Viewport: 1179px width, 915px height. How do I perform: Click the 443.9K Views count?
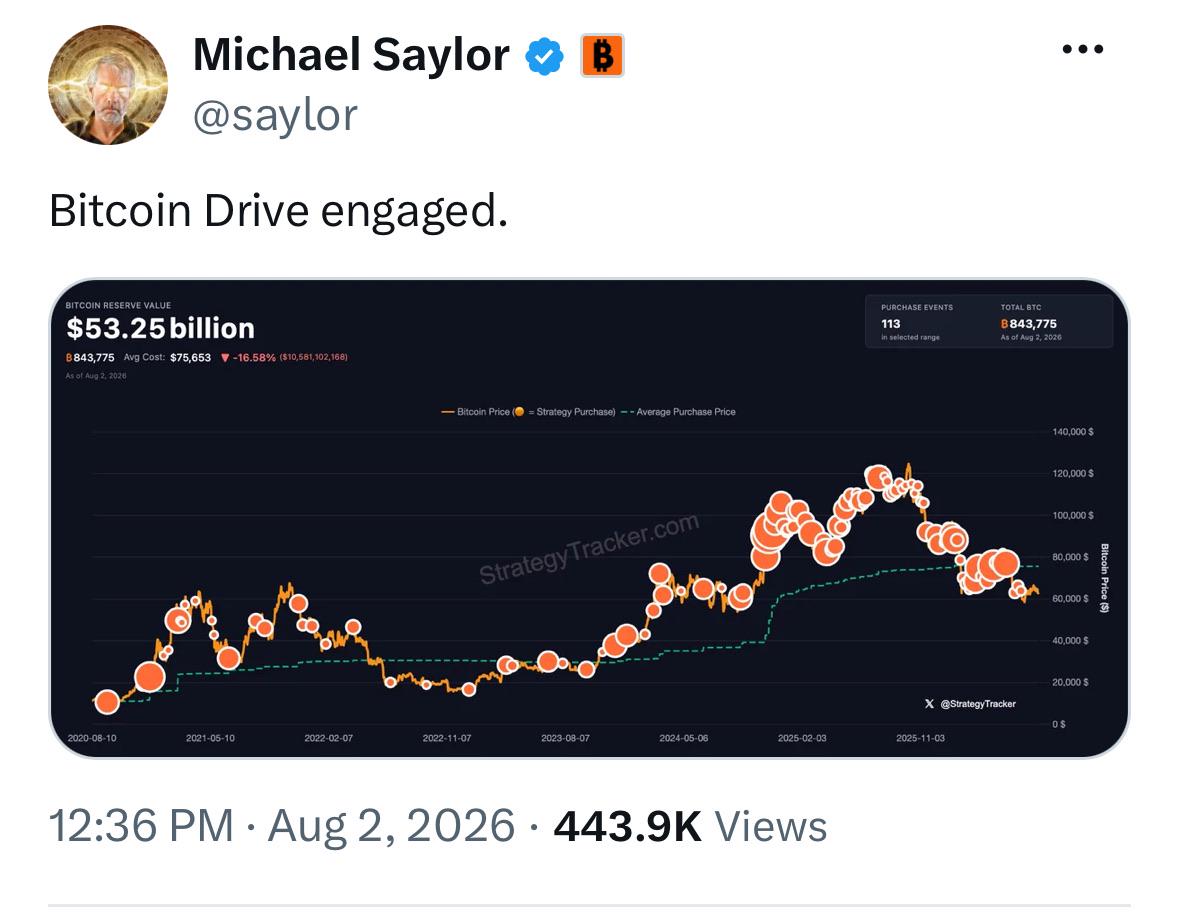tap(690, 826)
